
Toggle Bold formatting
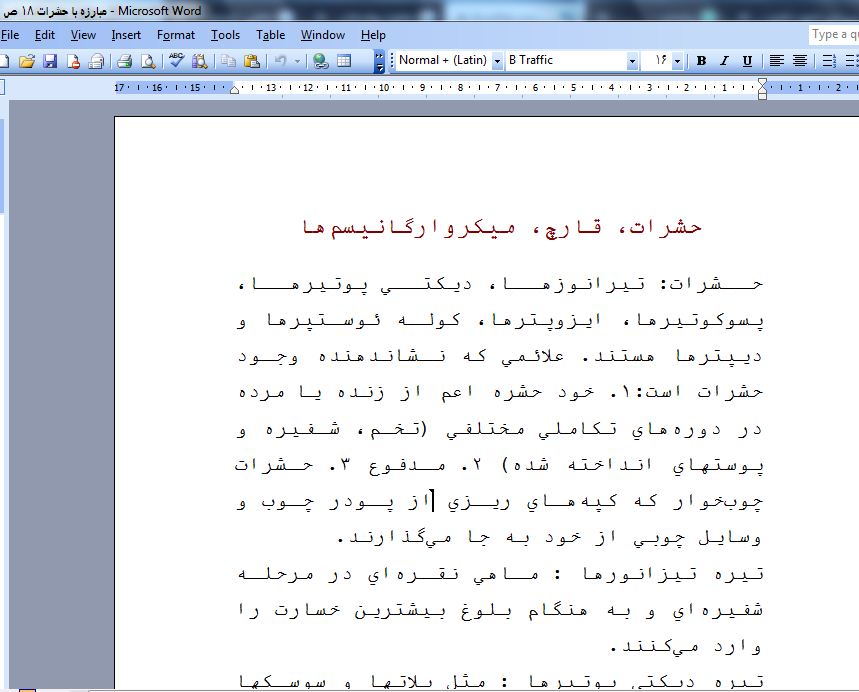coord(701,61)
